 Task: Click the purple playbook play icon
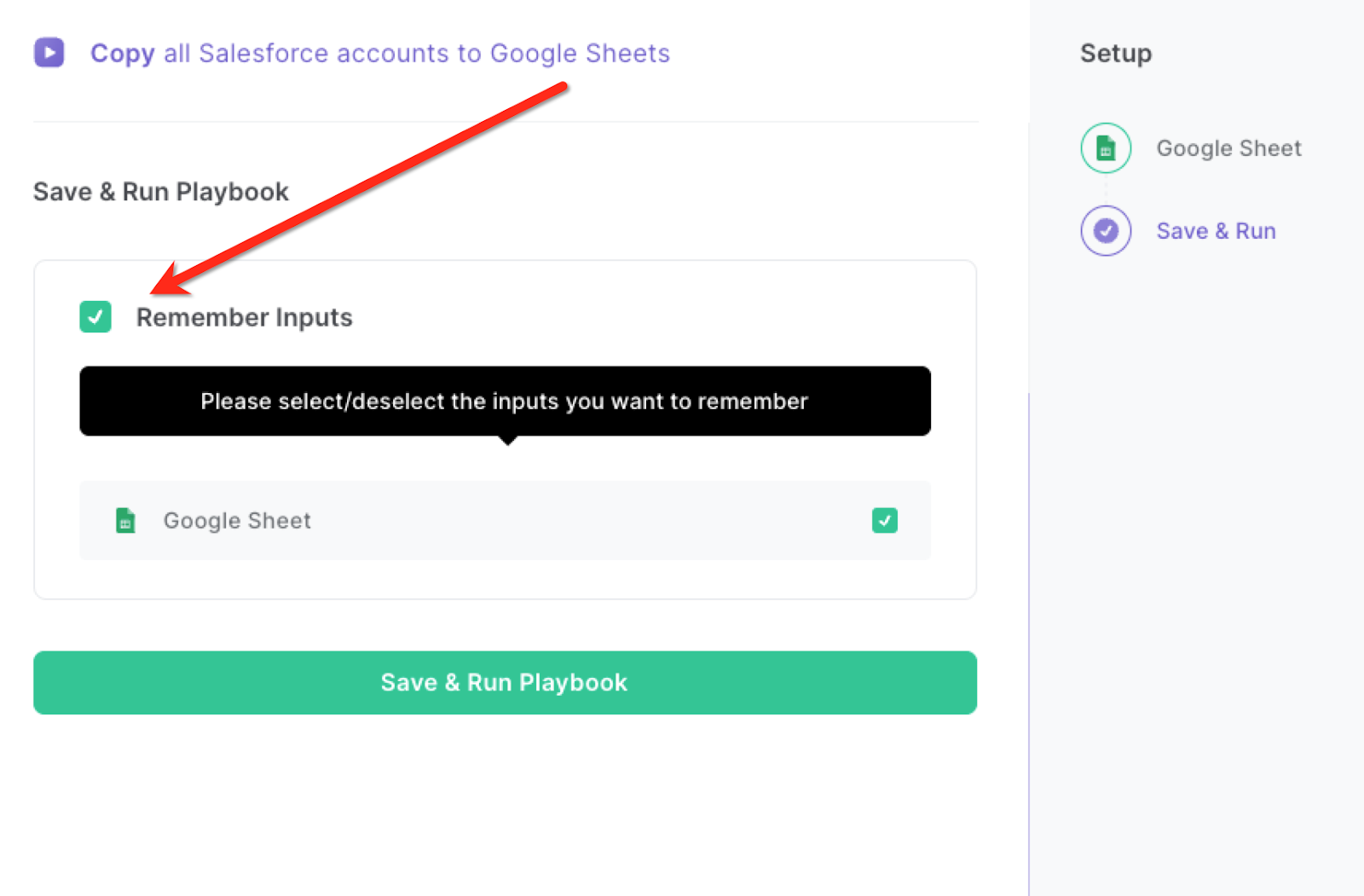[49, 53]
